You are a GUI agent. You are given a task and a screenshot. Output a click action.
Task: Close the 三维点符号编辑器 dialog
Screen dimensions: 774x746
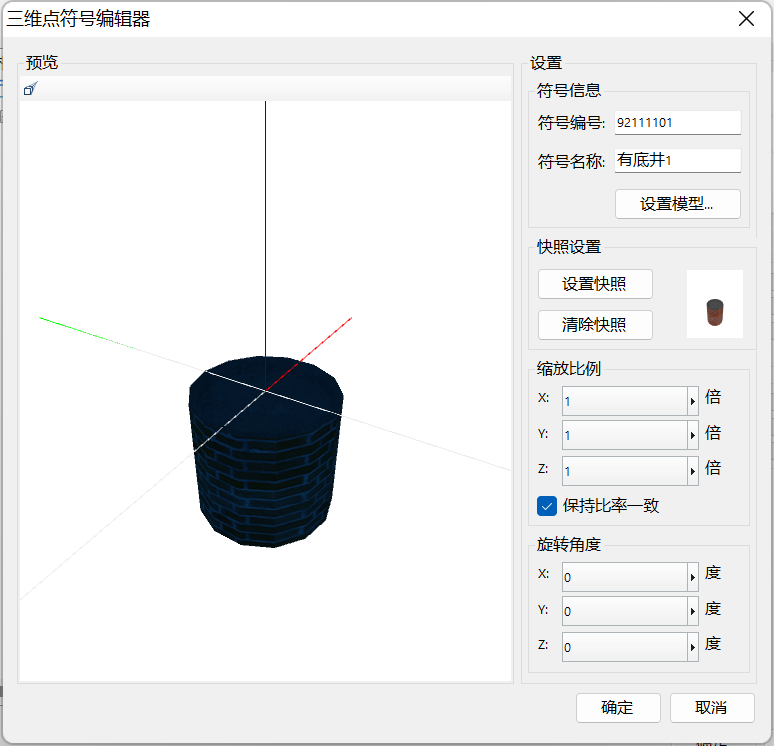746,19
